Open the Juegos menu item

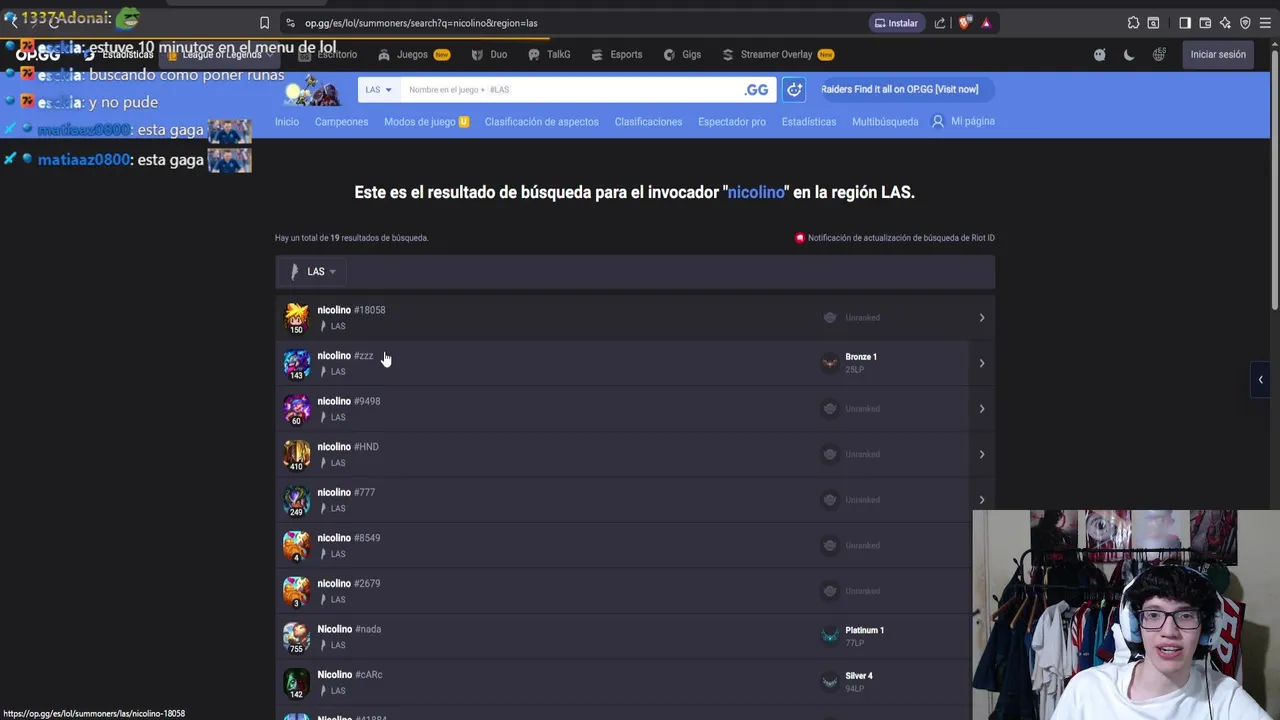click(414, 54)
